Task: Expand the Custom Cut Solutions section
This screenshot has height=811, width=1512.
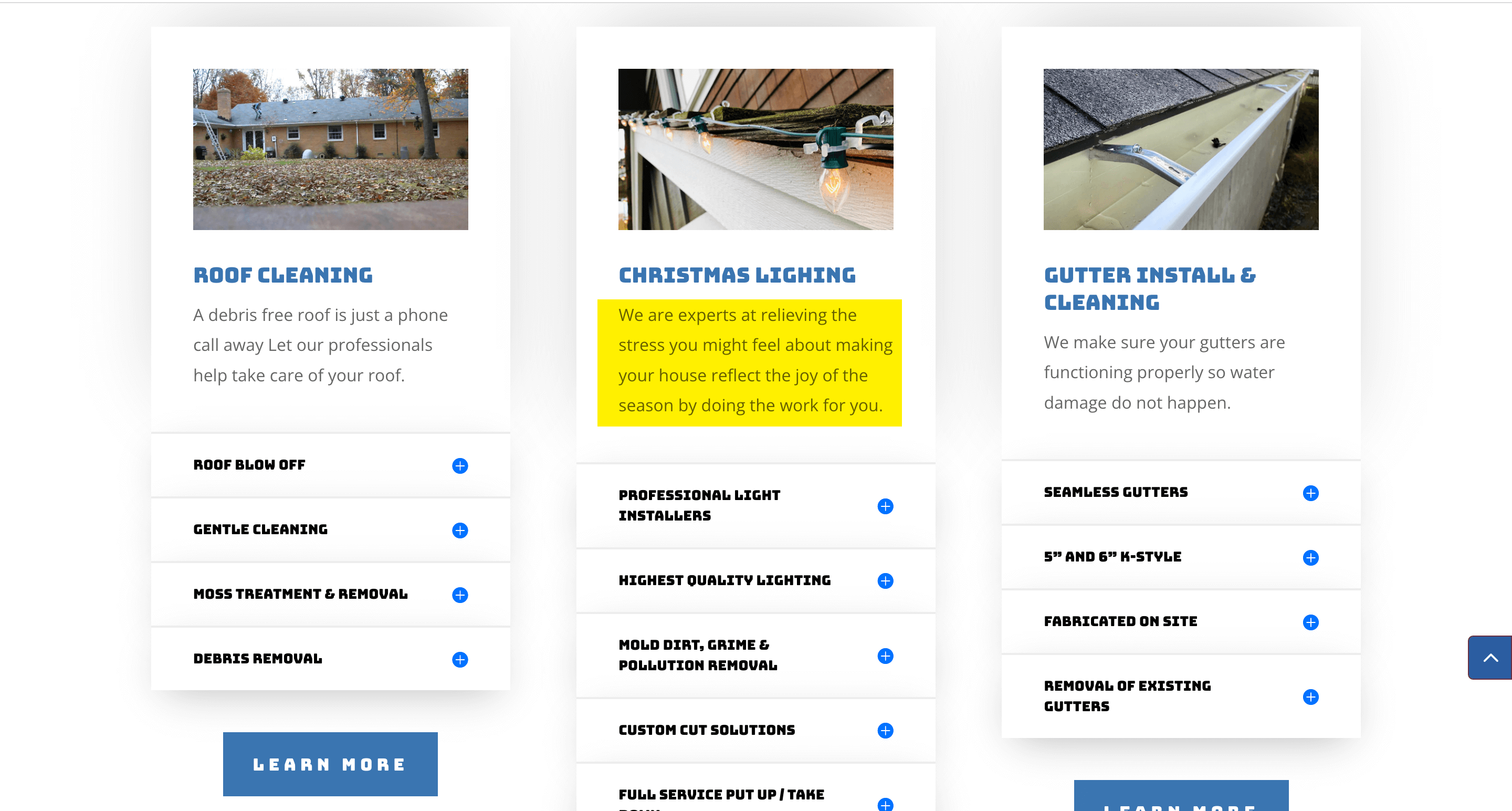Action: pos(885,730)
